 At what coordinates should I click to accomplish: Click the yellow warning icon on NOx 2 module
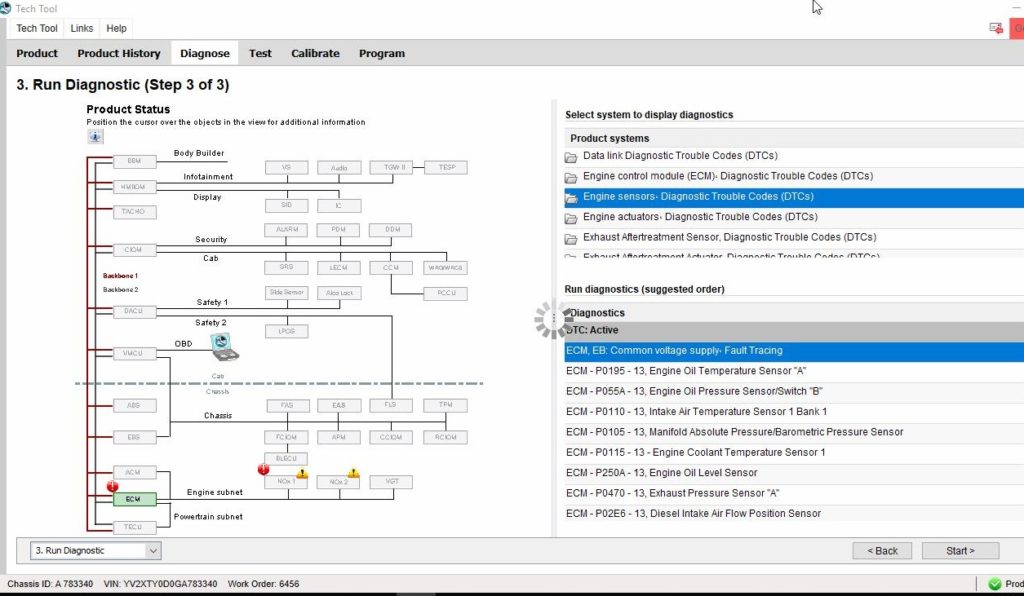[353, 472]
